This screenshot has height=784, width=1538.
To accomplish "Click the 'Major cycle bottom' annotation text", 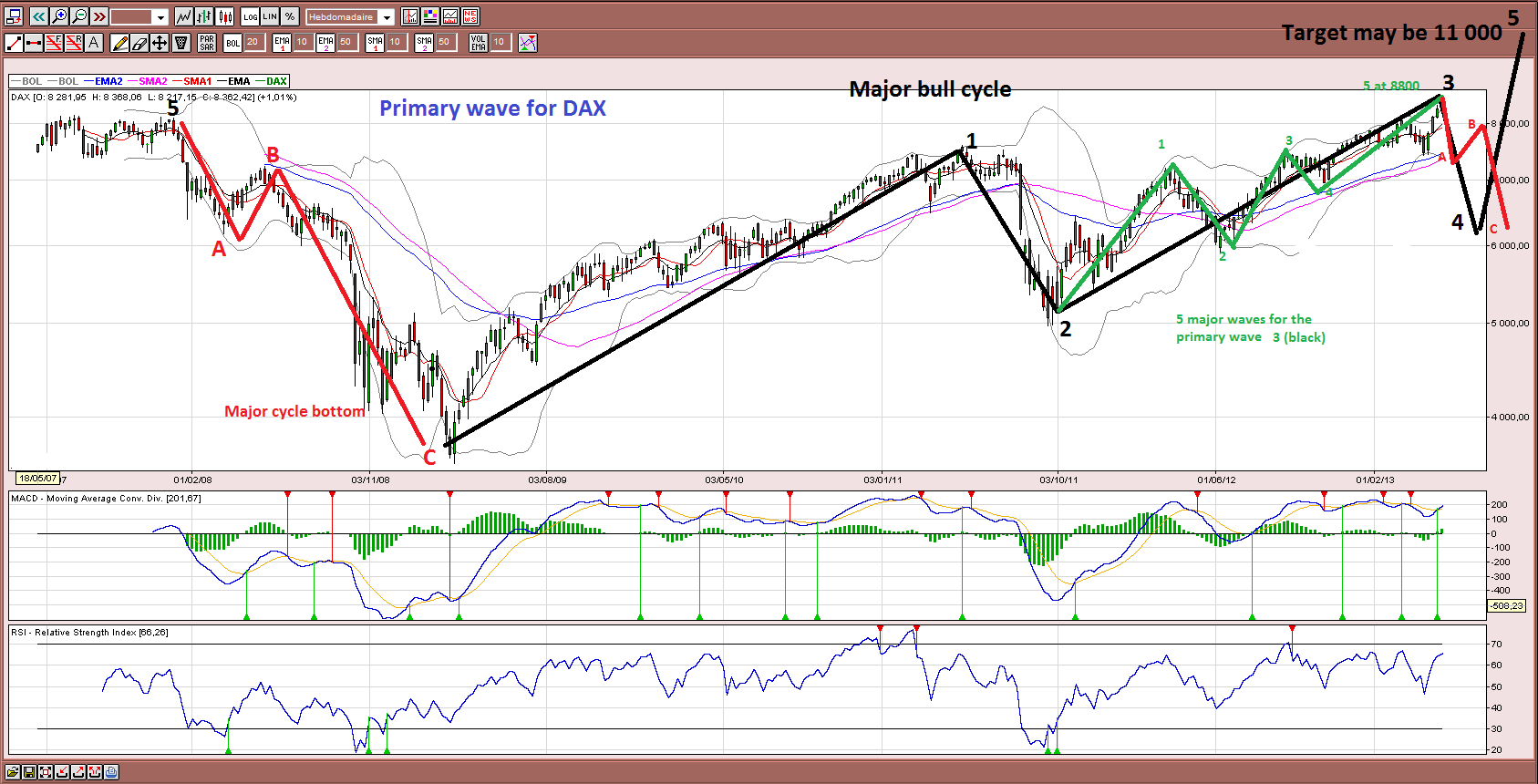I will [x=294, y=411].
